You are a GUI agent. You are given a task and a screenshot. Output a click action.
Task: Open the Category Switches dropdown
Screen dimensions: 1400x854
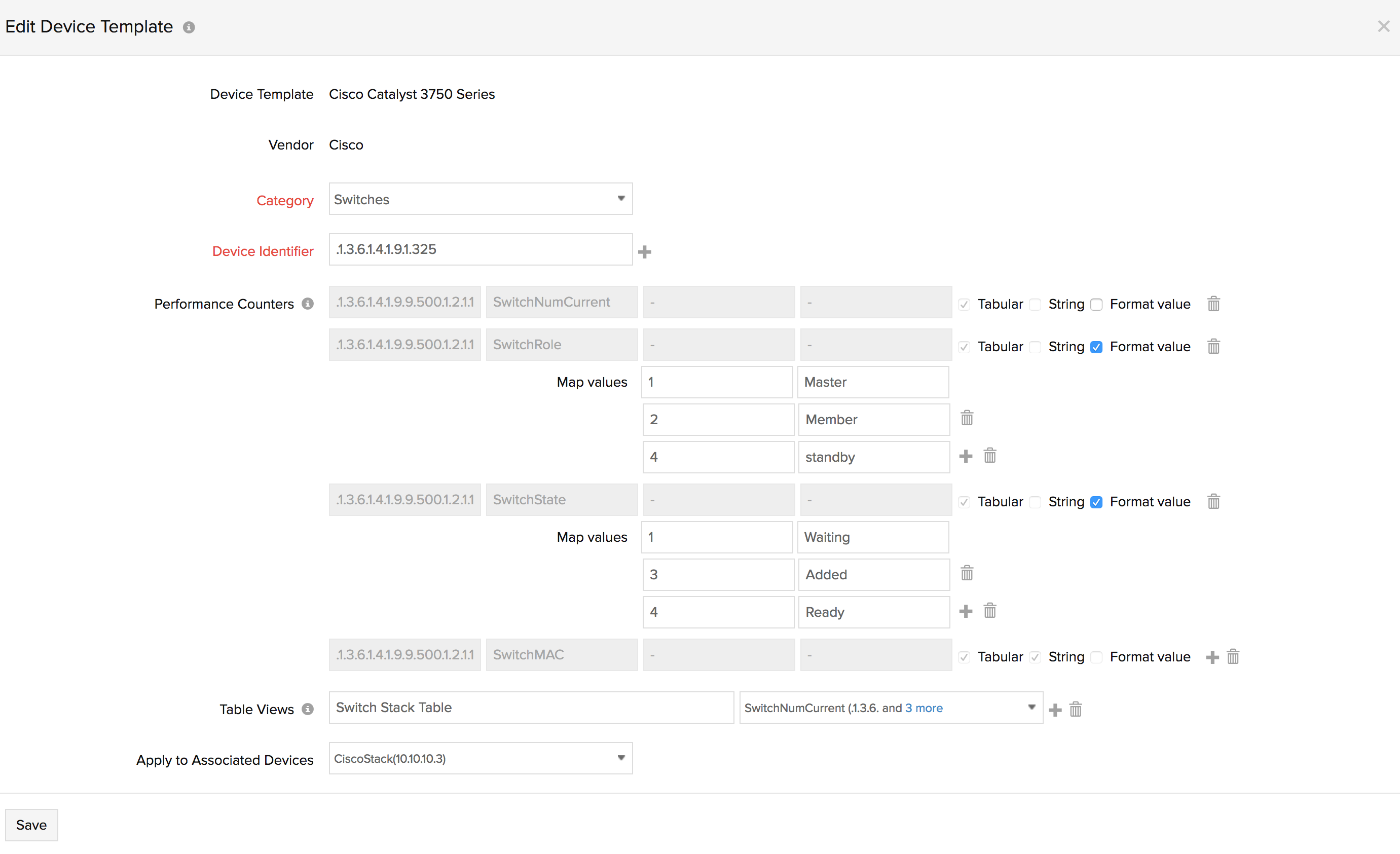(480, 199)
